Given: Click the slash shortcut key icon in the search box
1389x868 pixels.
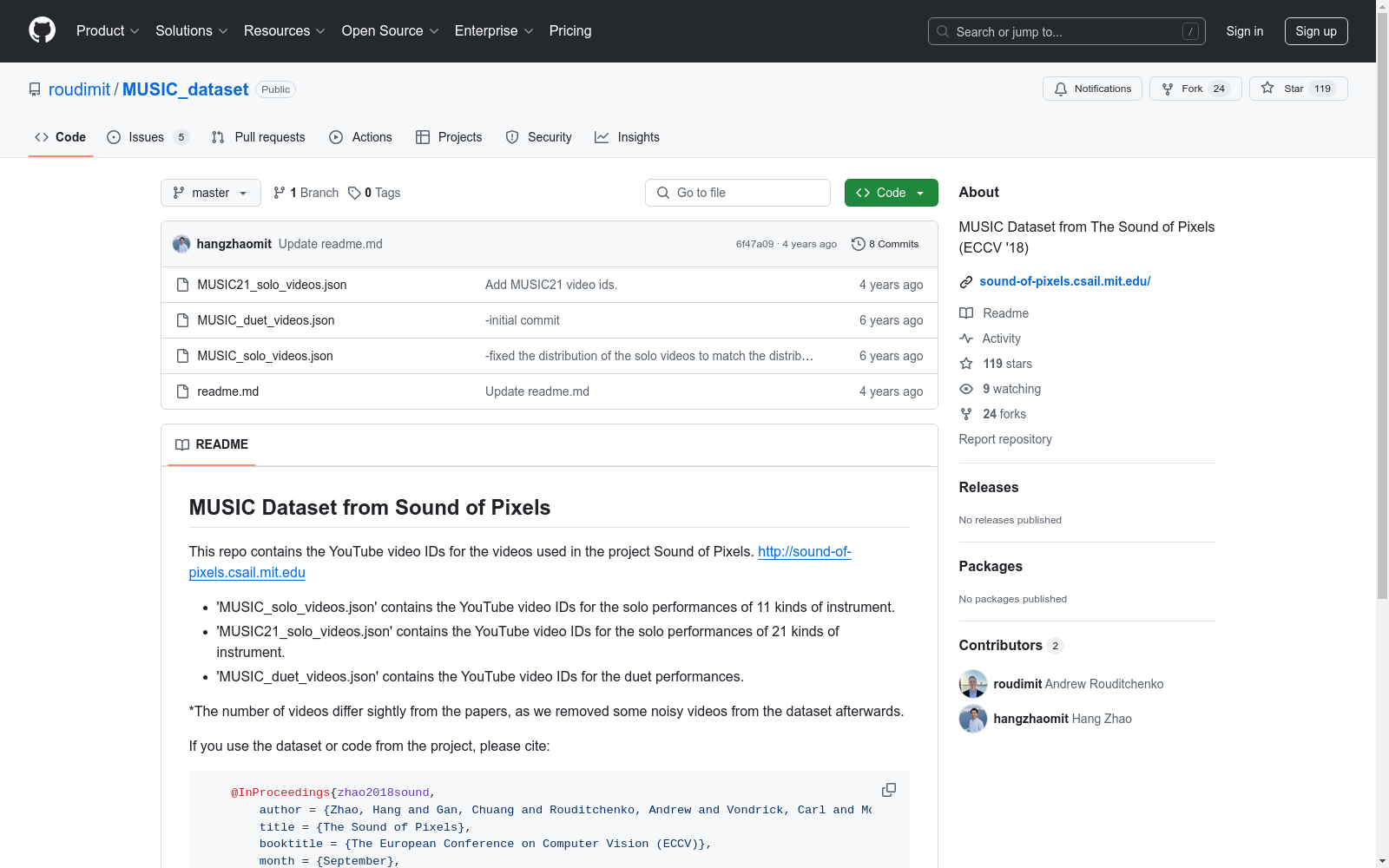Looking at the screenshot, I should click(1190, 31).
